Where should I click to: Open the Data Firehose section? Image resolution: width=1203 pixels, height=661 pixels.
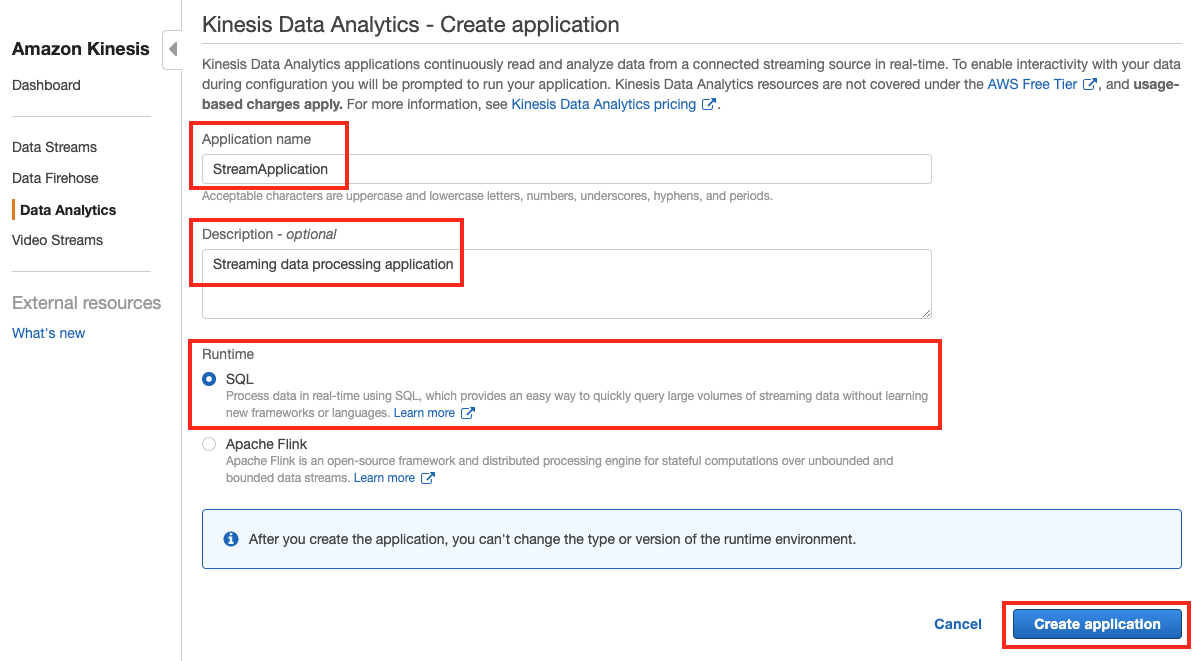tap(55, 178)
